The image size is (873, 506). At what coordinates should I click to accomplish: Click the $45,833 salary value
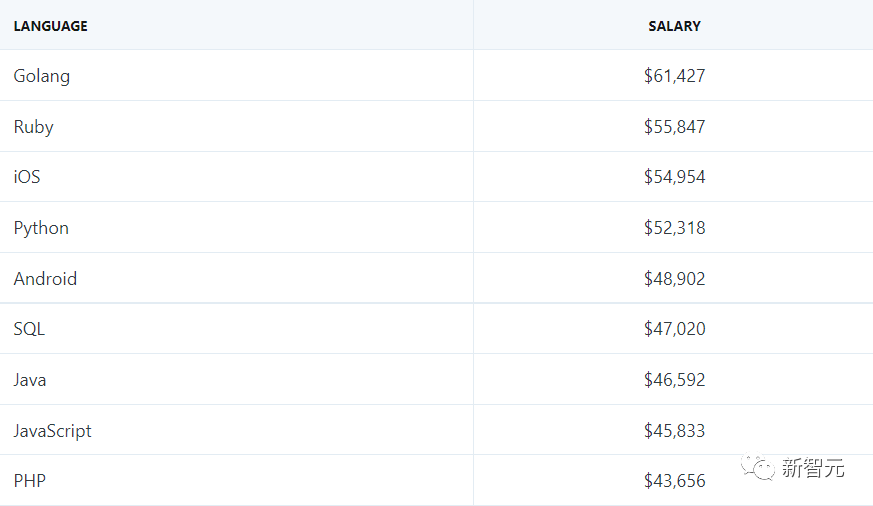pyautogui.click(x=674, y=431)
